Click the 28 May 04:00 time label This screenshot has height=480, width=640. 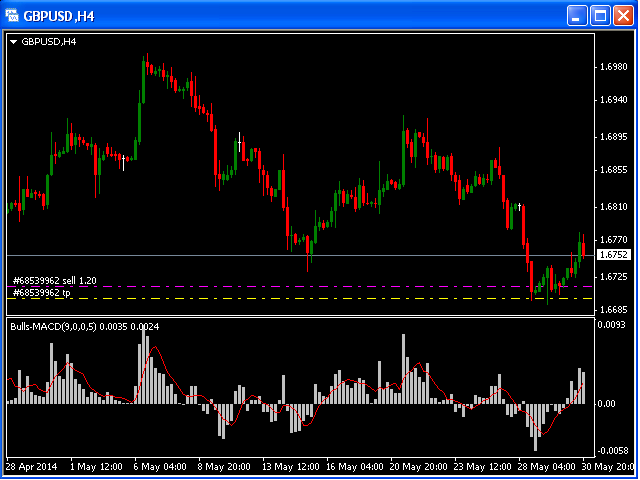pyautogui.click(x=547, y=466)
